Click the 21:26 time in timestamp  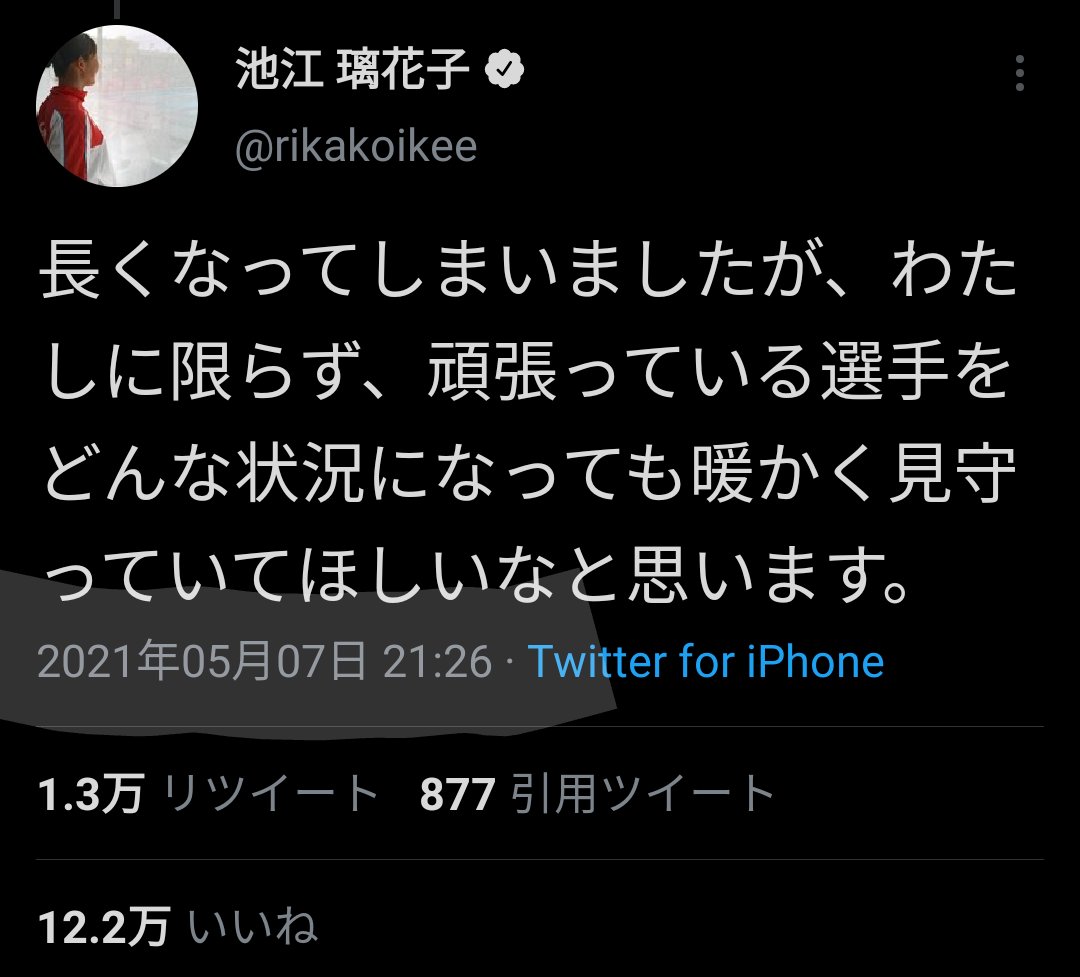click(x=437, y=661)
